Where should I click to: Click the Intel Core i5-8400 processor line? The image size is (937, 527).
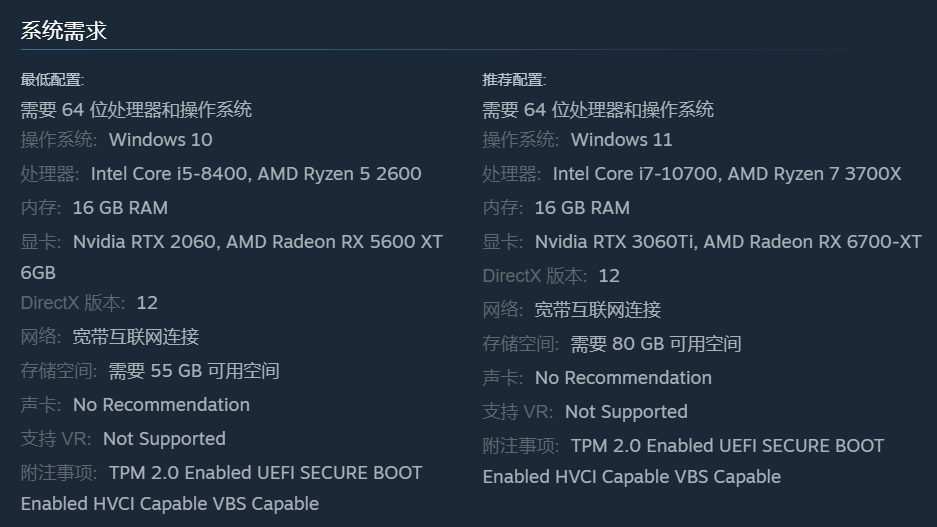pos(255,174)
